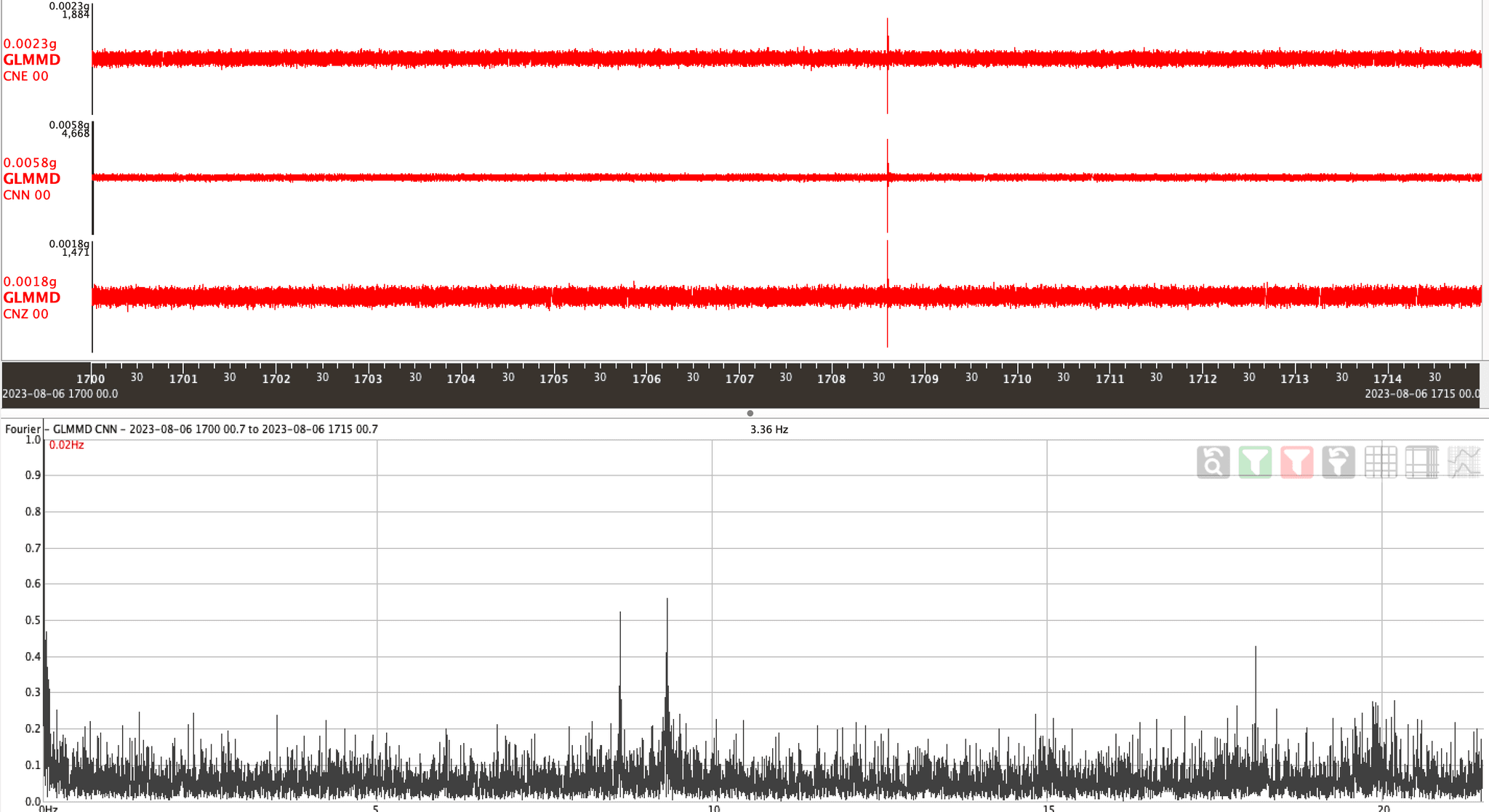Click the red filter funnel icon
1489x812 pixels.
pyautogui.click(x=1296, y=462)
